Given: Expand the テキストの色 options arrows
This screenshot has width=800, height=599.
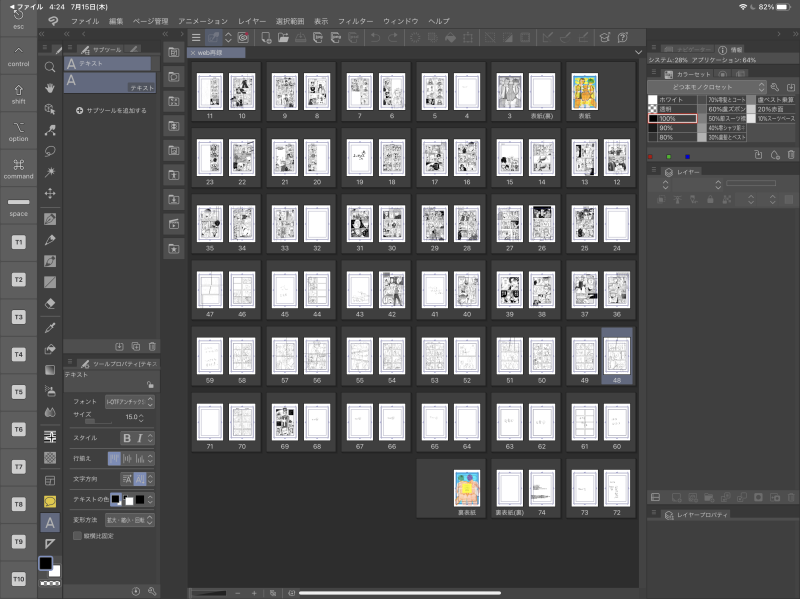Looking at the screenshot, I should (x=150, y=500).
